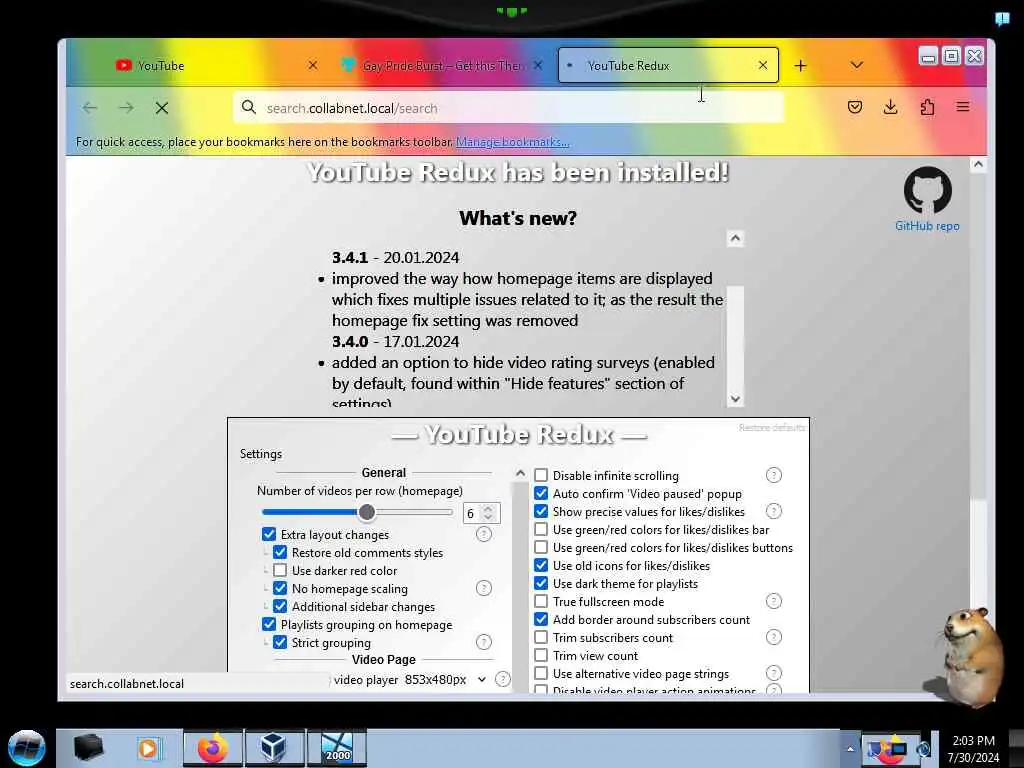Screen dimensions: 1024x768
Task: Close the YouTube tab
Action: coord(313,65)
